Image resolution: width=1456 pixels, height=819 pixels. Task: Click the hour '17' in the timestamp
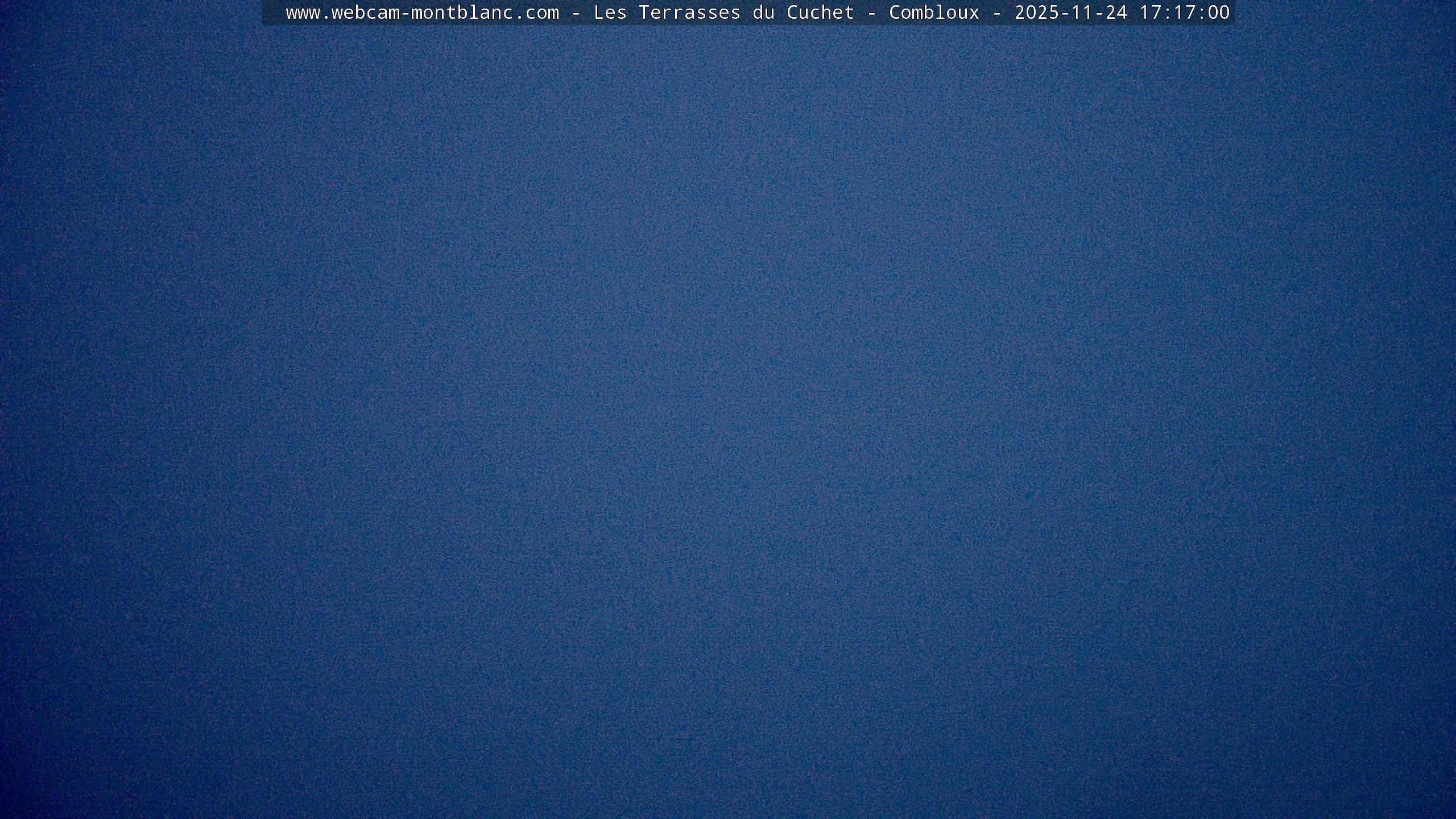[x=1151, y=13]
